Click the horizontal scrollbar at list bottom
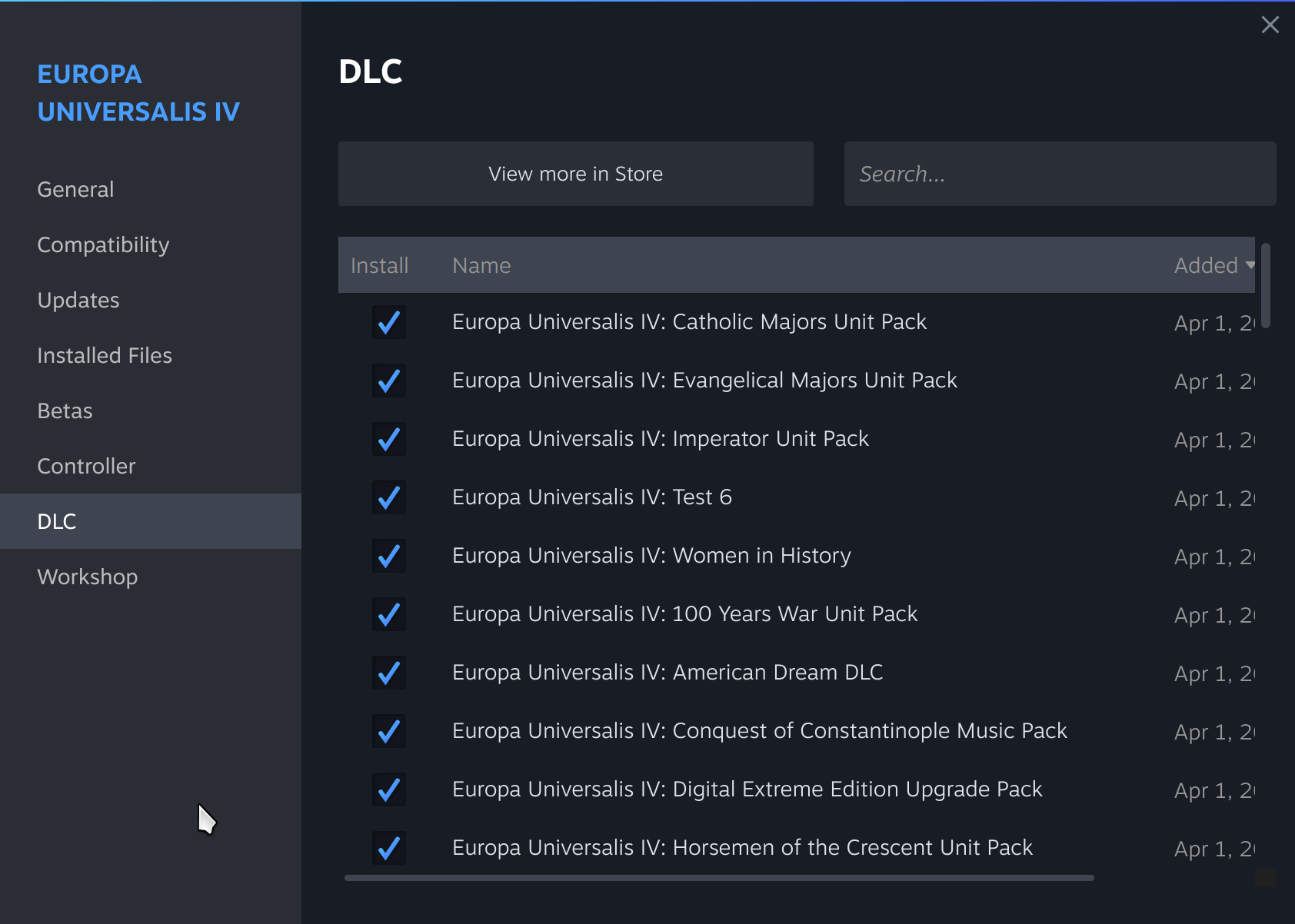Screen dimensions: 1295x924 point(719,878)
